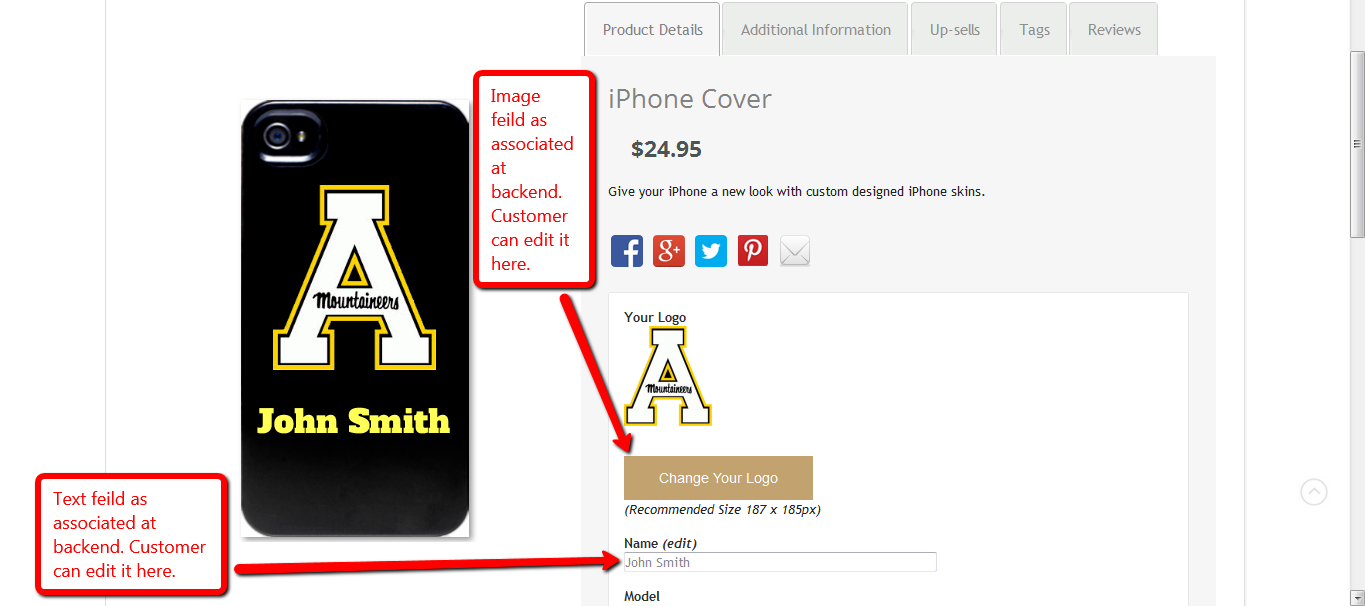
Task: Tweet product using Twitter icon
Action: coord(711,250)
